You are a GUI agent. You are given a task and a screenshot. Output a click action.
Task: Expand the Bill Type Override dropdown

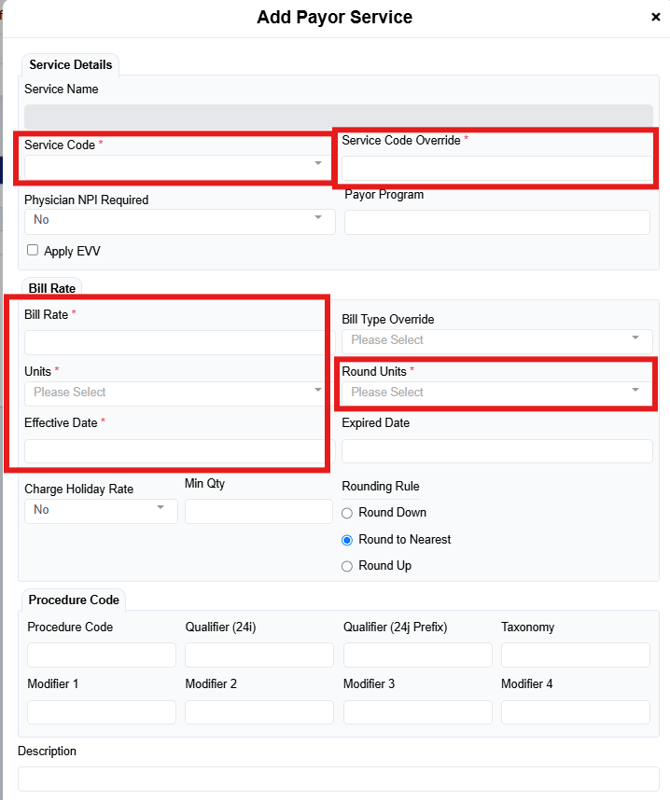pyautogui.click(x=497, y=340)
